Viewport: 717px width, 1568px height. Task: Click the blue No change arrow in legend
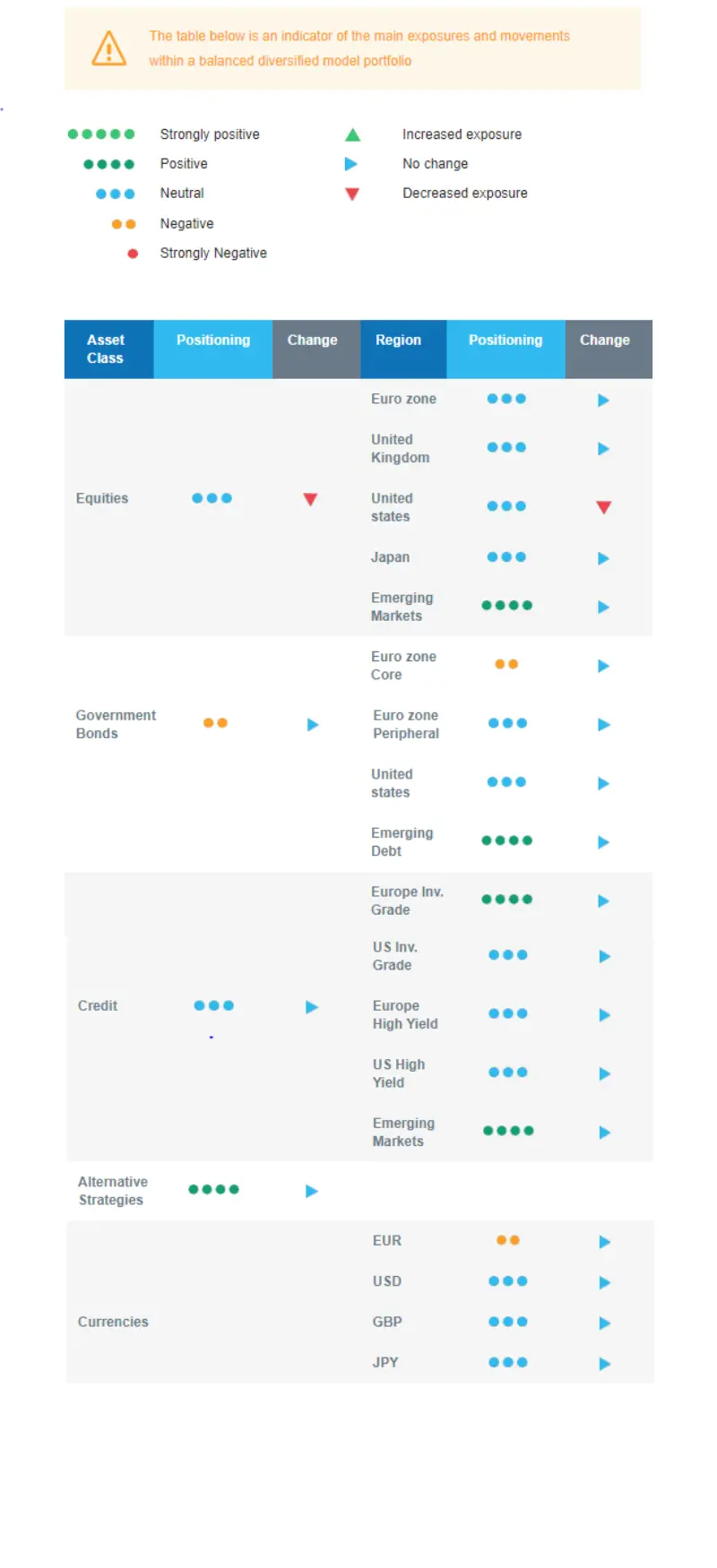[351, 164]
